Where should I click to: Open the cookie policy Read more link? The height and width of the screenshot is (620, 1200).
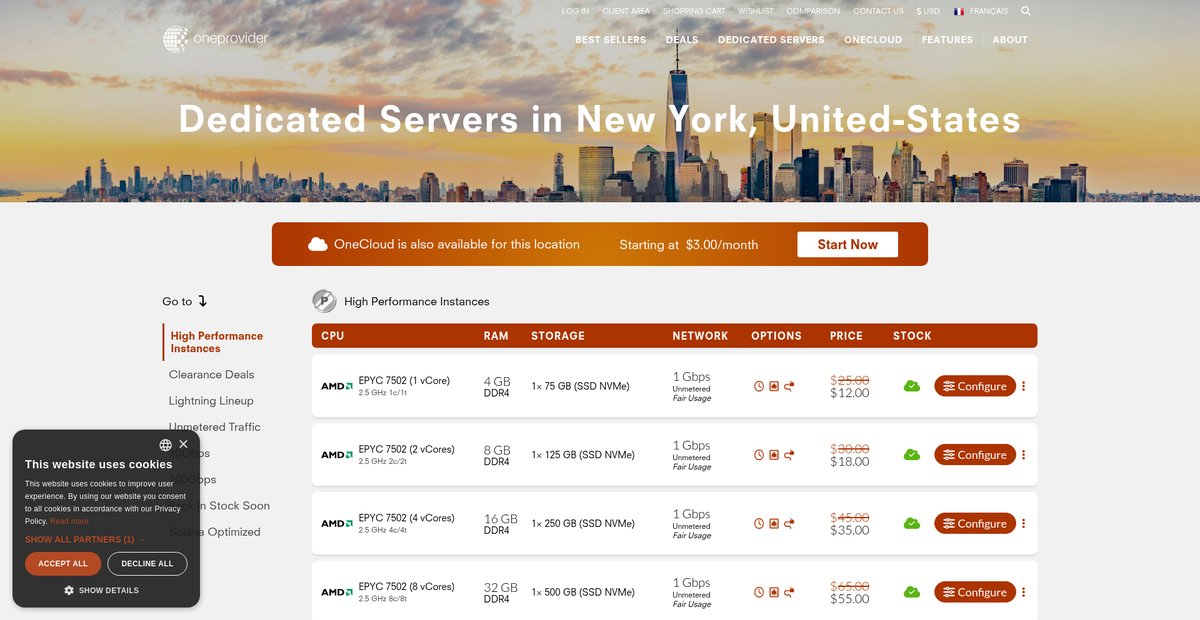(69, 521)
